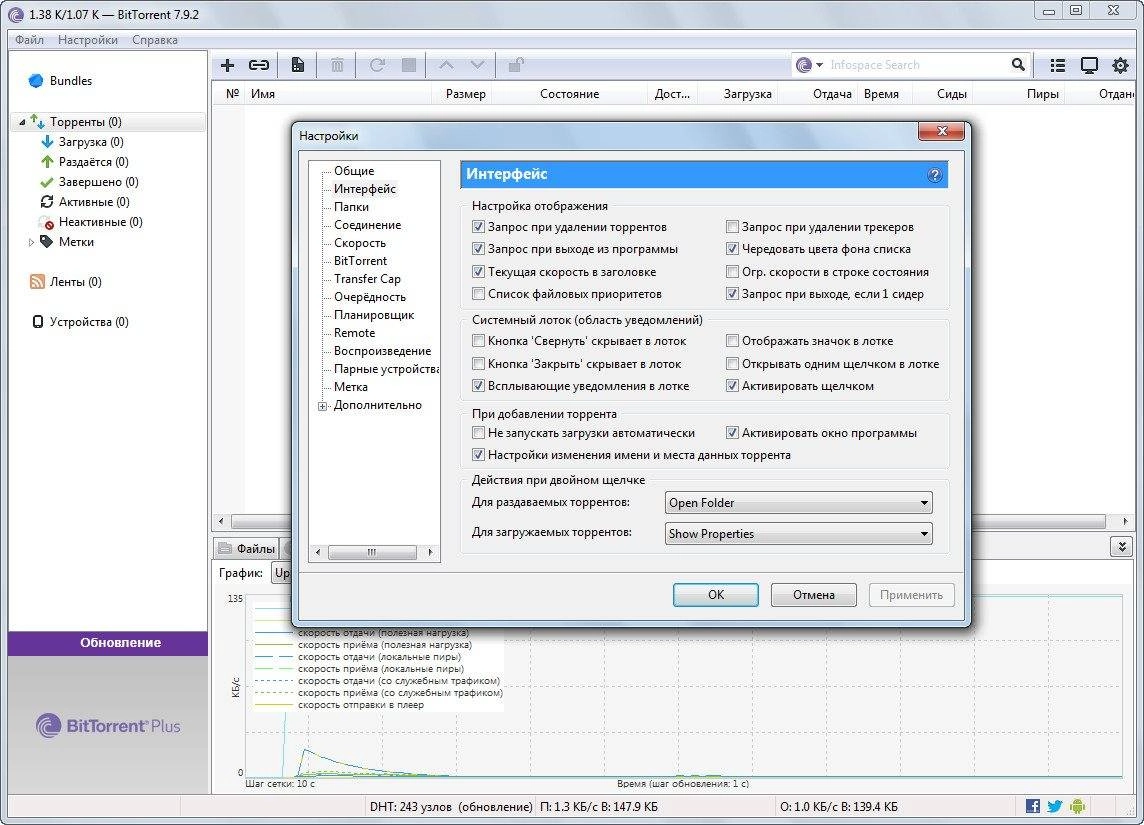
Task: Open Ленты (0) RSS feeds item
Action: (x=66, y=282)
